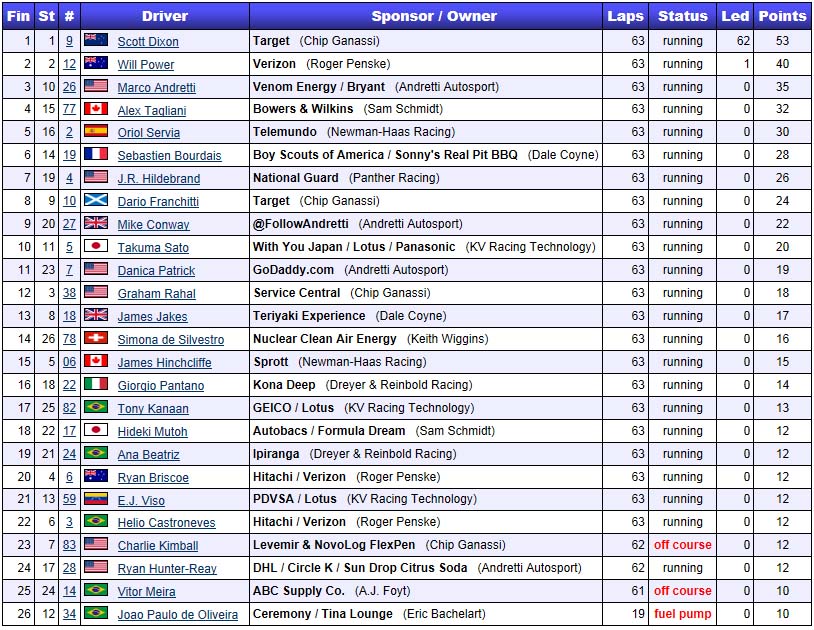Click the Japanese flag beside Takuma Sato
This screenshot has width=814, height=630.
click(96, 247)
